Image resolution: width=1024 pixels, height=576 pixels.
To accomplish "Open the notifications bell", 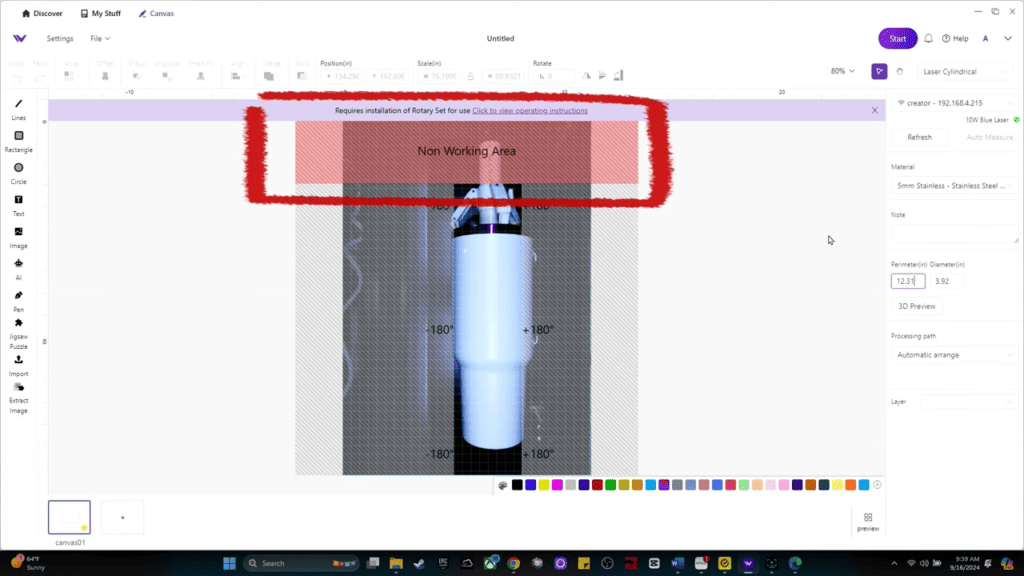I will pos(928,39).
